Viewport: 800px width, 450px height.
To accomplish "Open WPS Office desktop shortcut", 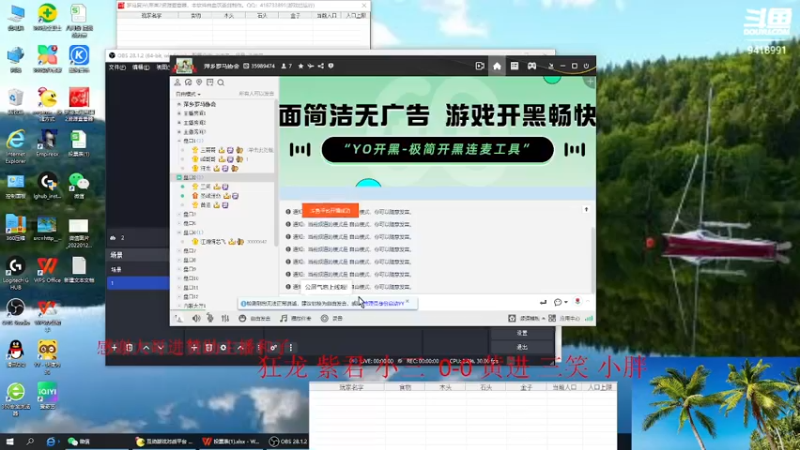I will click(x=47, y=270).
